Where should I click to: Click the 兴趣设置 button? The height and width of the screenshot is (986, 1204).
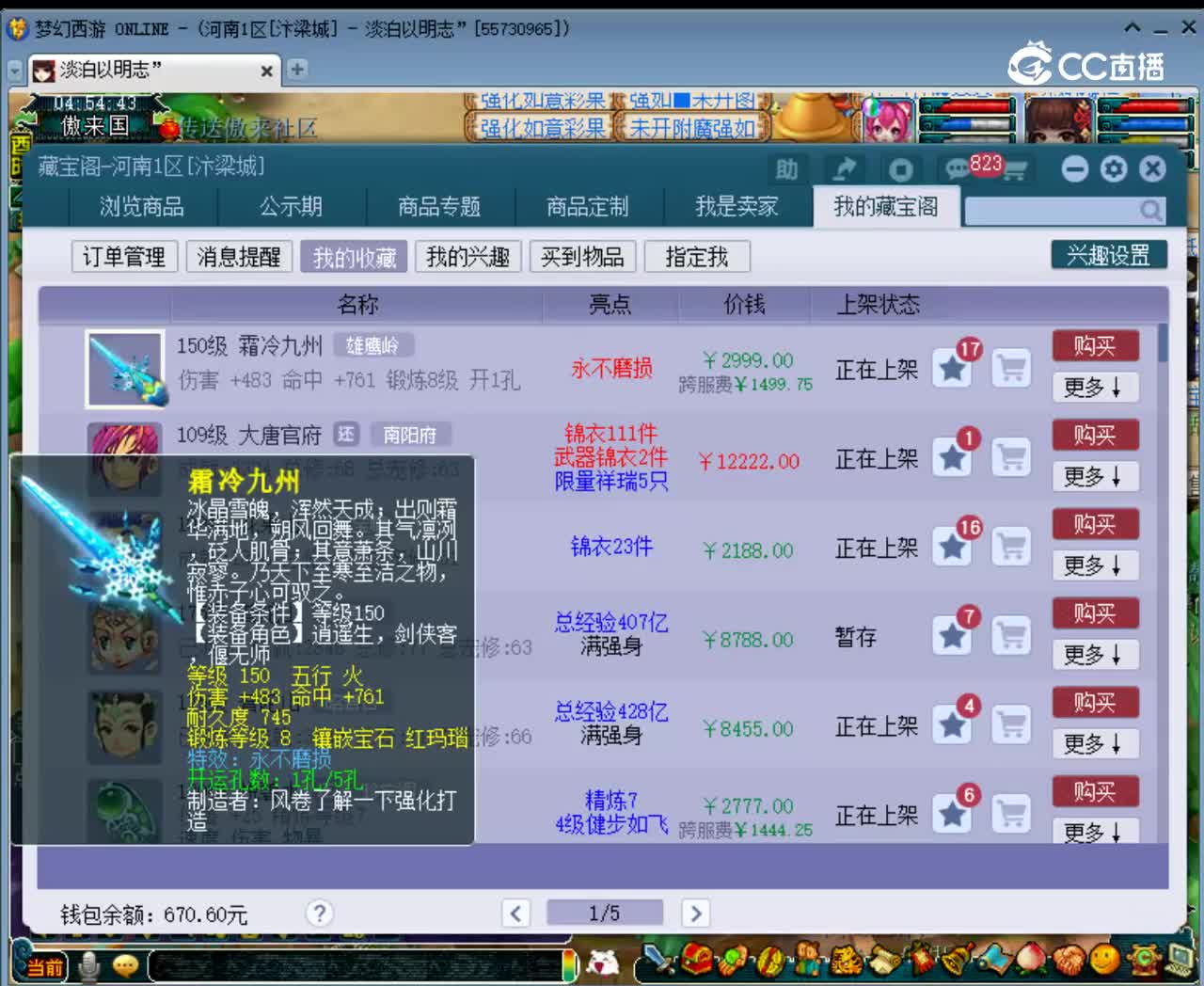[x=1109, y=255]
